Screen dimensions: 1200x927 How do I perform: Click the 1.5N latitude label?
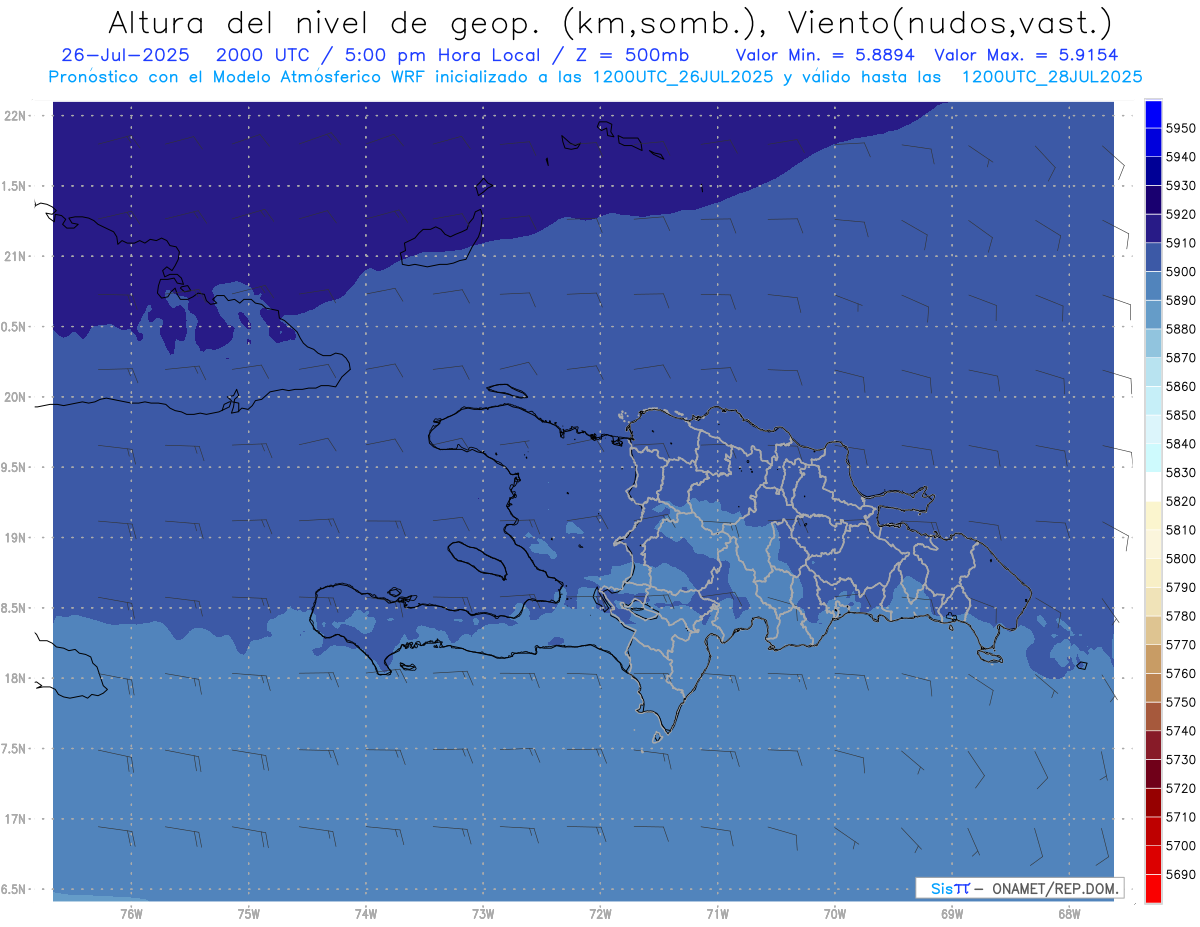[x=16, y=186]
